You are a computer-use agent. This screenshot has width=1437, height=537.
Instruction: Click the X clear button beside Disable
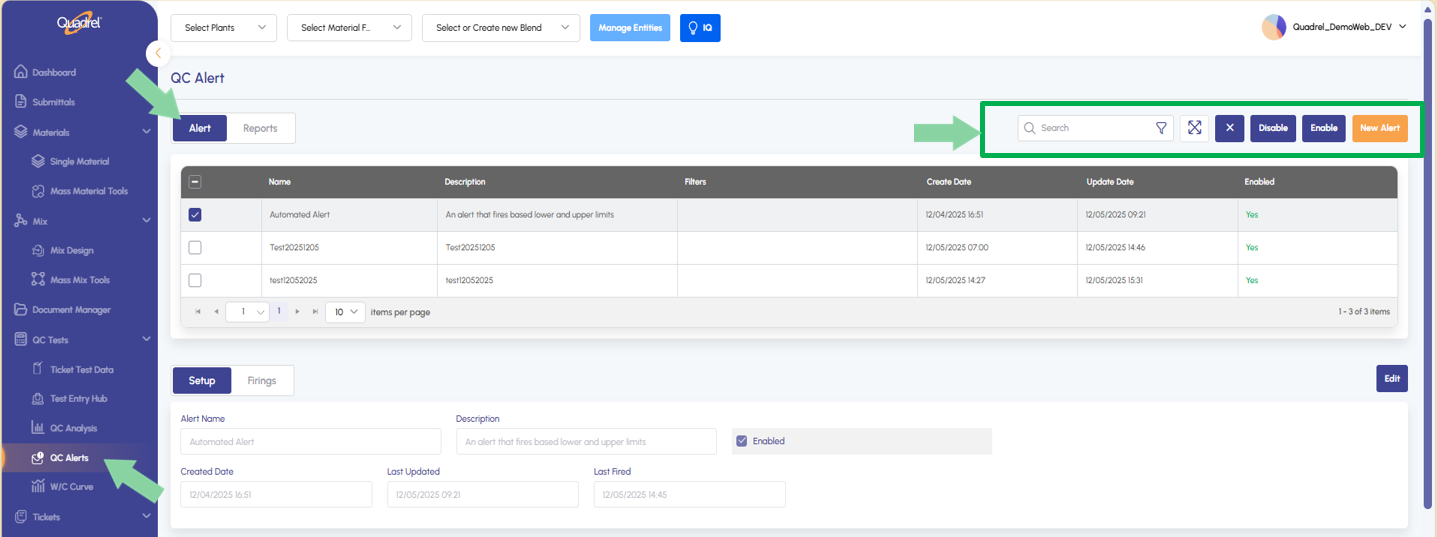(x=1229, y=128)
